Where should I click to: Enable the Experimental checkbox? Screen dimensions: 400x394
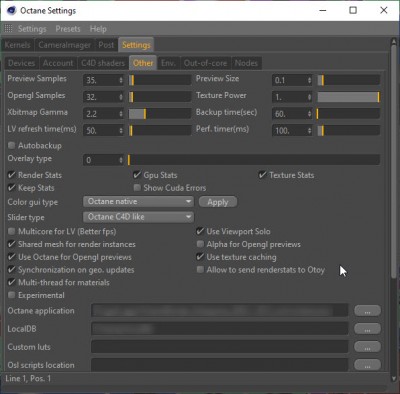(12, 295)
